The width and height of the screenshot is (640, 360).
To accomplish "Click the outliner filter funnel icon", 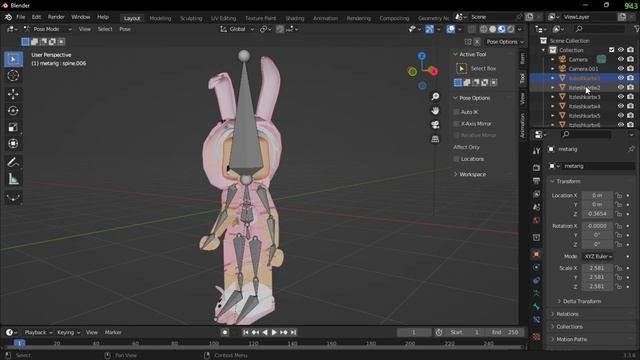I will click(x=636, y=29).
